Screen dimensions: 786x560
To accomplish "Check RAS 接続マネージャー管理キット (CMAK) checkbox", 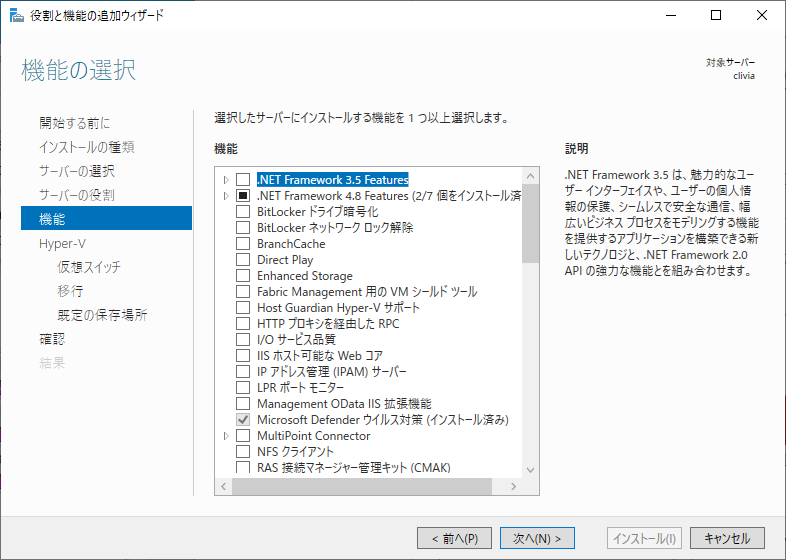I will (x=243, y=467).
